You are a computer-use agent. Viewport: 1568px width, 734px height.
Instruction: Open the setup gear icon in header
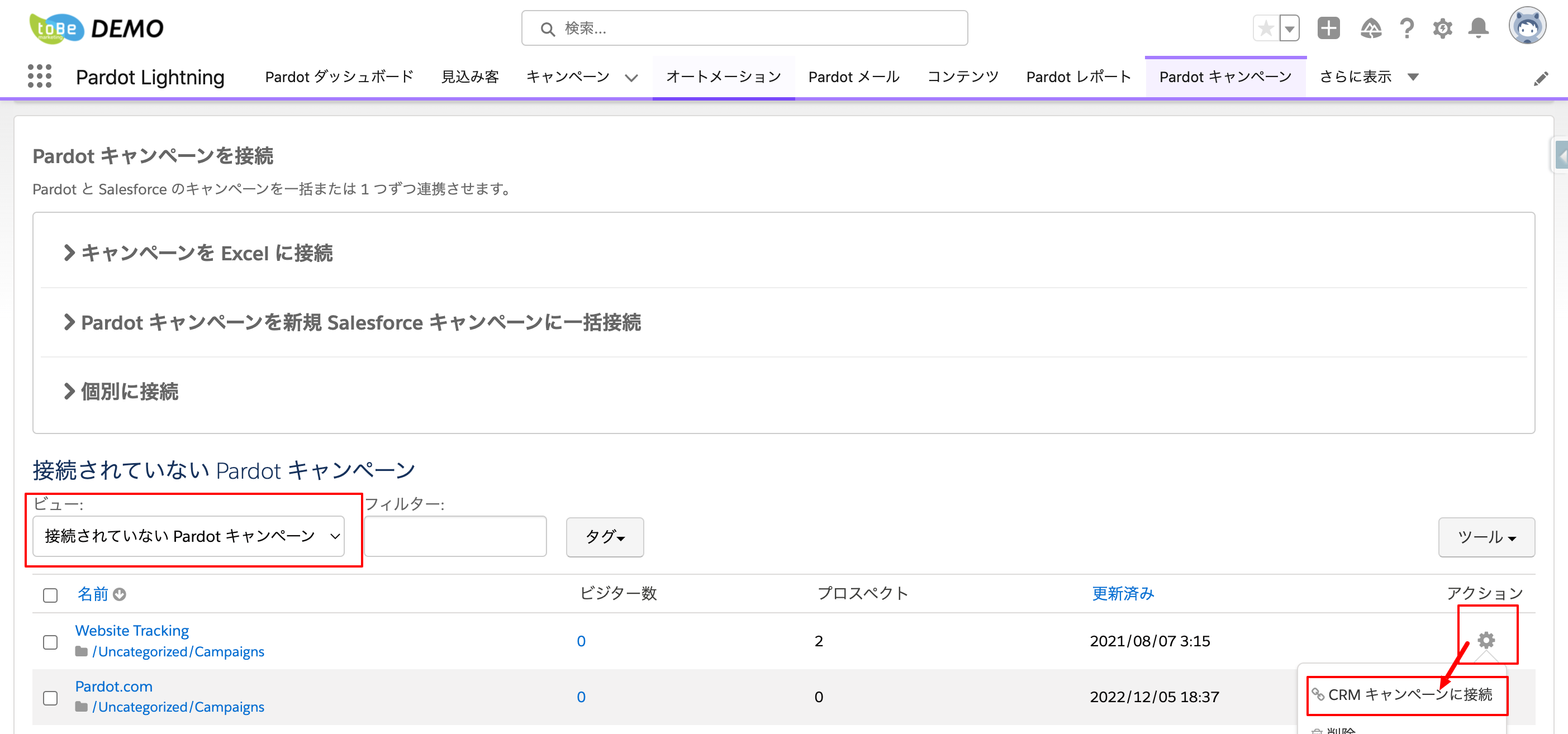1442,28
